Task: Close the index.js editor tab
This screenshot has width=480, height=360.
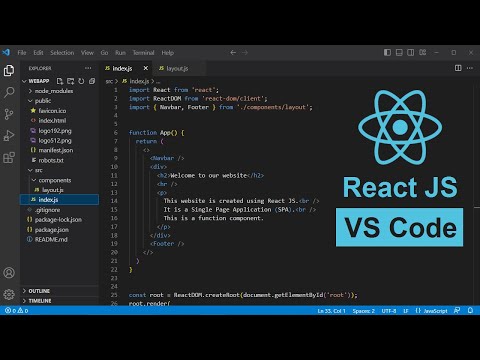Action: 146,68
